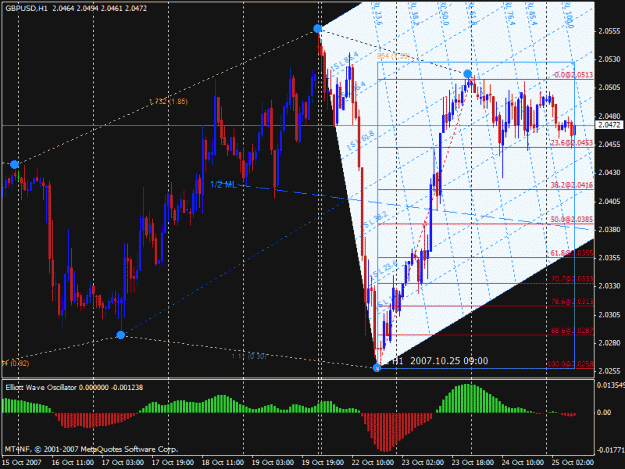
Task: Select the 88.6@2.0287 Fibonacci level label
Action: click(x=572, y=330)
